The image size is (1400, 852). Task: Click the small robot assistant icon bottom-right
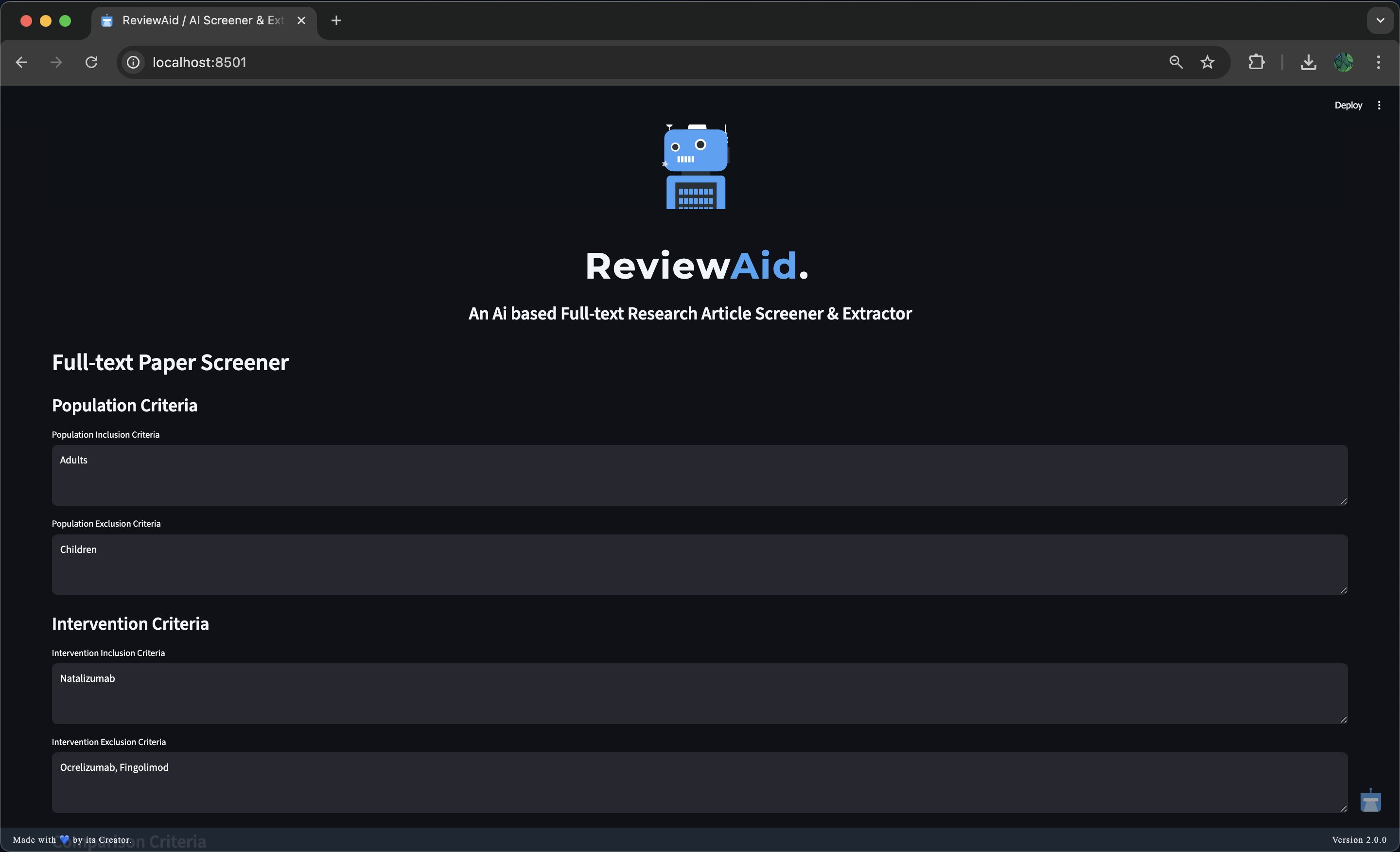(1370, 800)
